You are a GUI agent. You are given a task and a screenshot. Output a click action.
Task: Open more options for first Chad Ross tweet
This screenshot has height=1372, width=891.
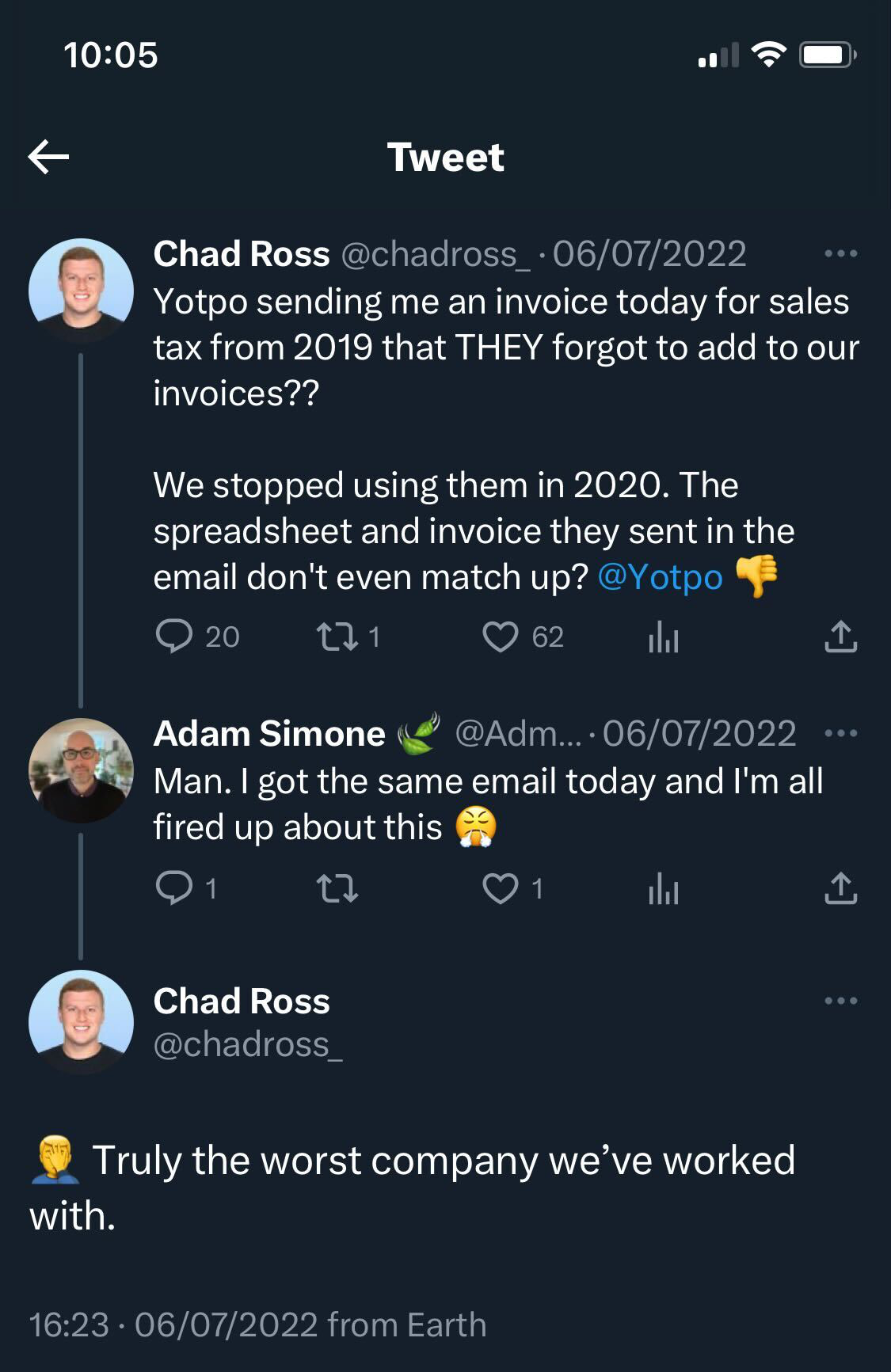tap(840, 254)
